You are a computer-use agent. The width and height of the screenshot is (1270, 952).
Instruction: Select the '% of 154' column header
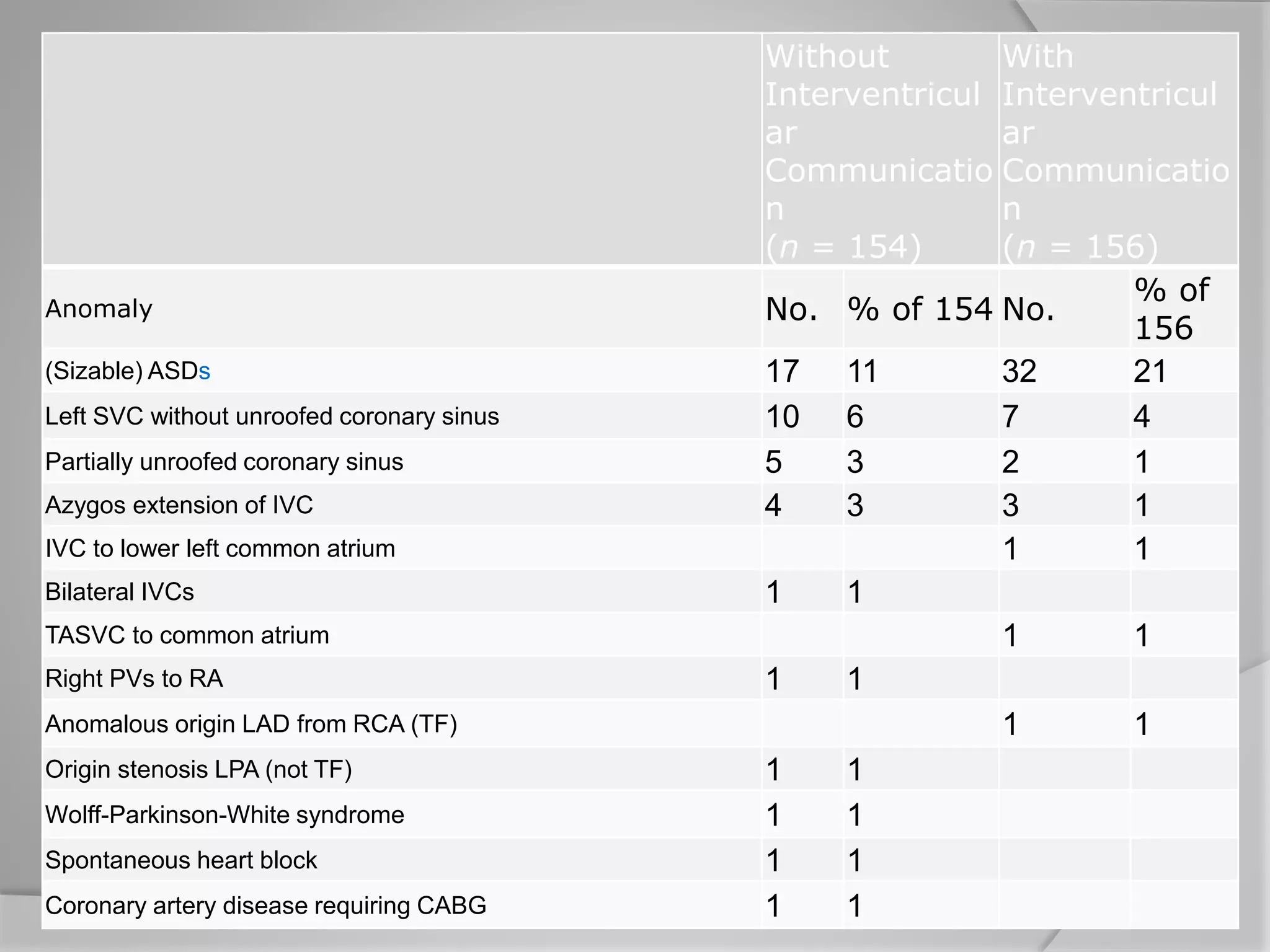tap(920, 309)
